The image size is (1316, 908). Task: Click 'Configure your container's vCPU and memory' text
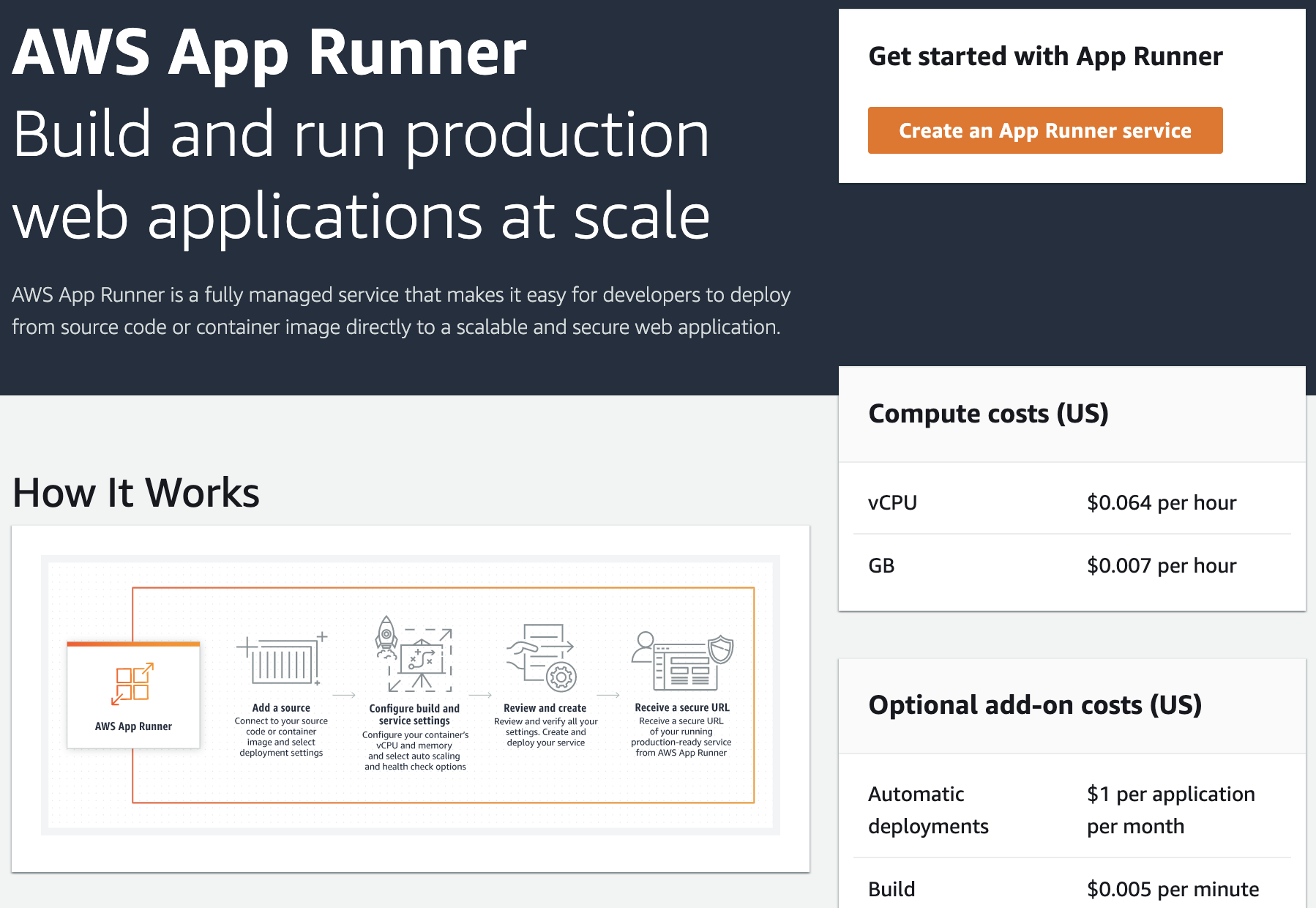pos(415,751)
